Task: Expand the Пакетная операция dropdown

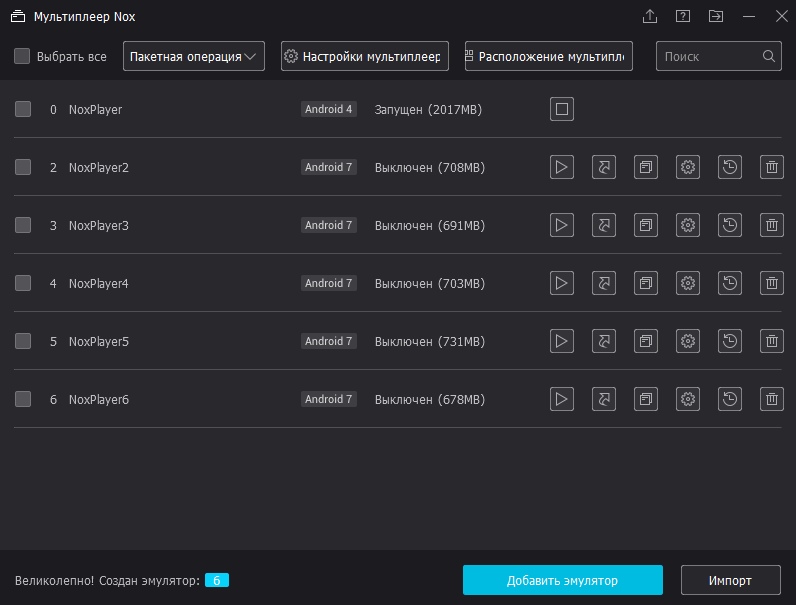Action: click(x=194, y=56)
